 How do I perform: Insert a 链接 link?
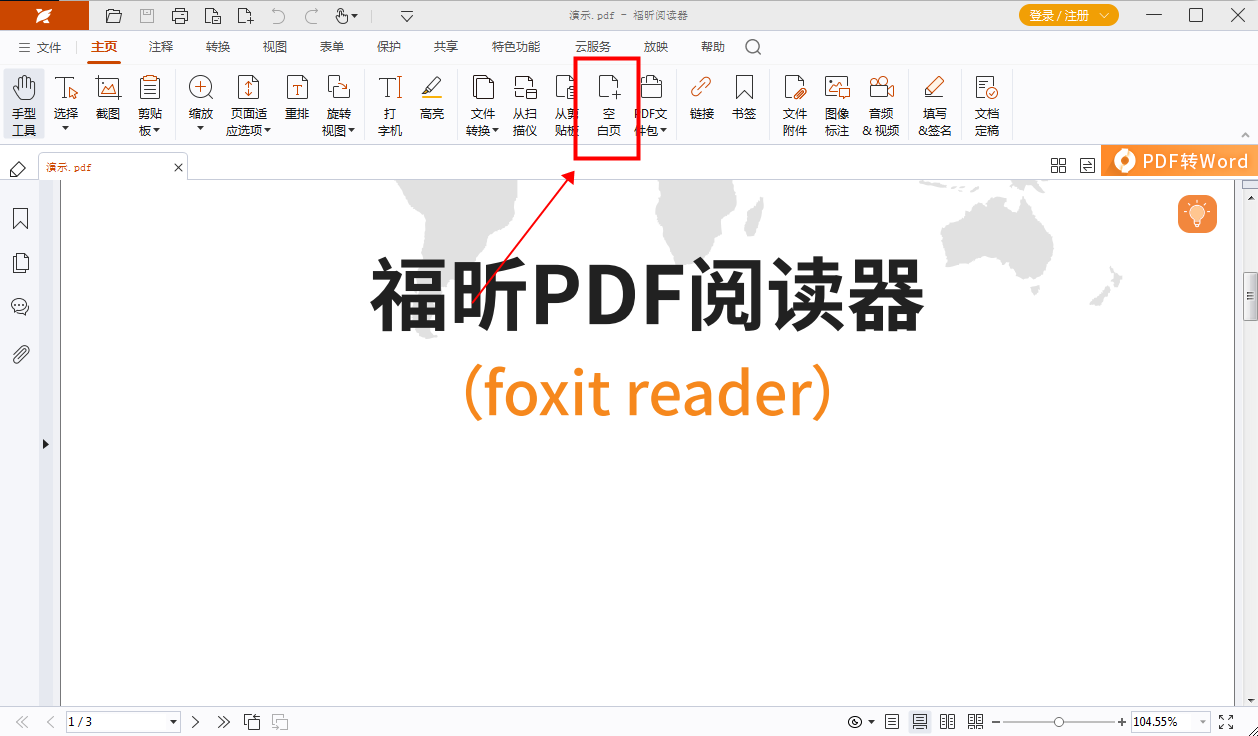tap(702, 98)
